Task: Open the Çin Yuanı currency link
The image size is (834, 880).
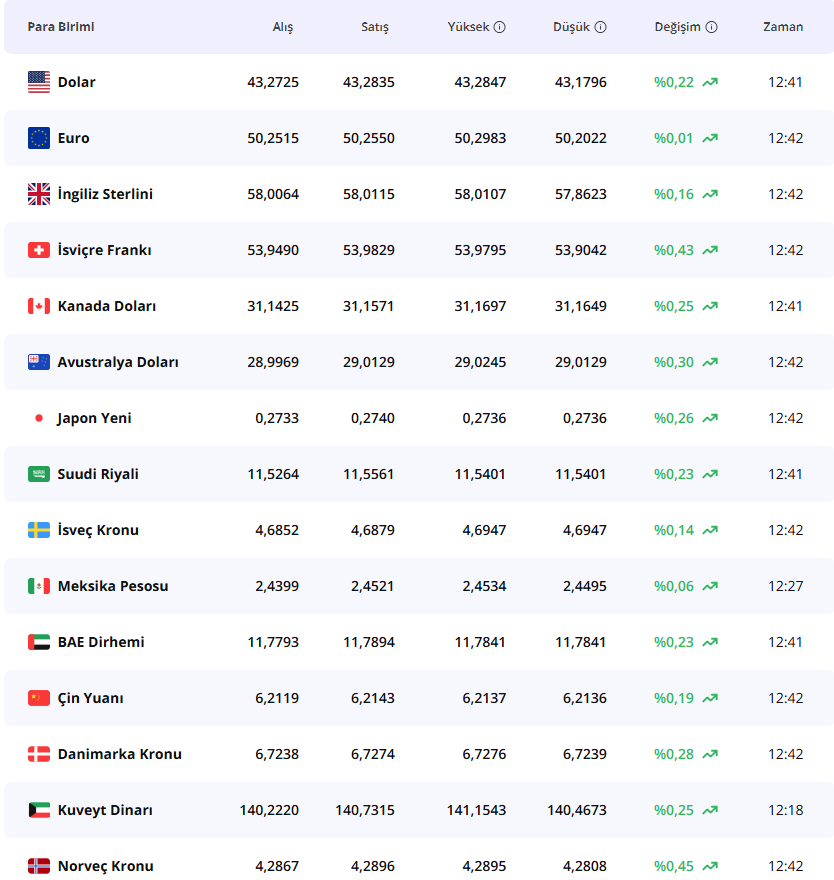Action: tap(91, 698)
